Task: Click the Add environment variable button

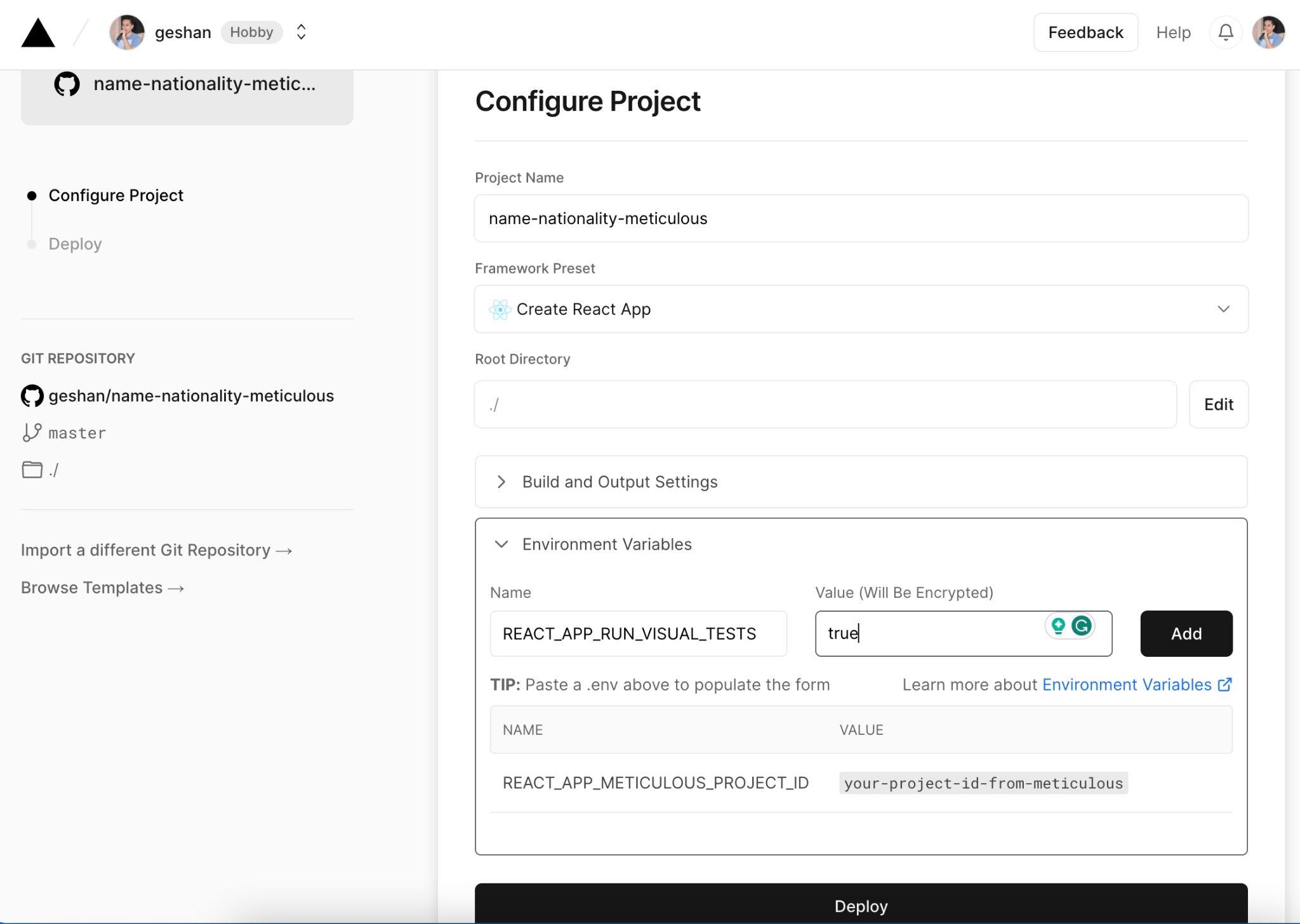Action: click(x=1186, y=633)
